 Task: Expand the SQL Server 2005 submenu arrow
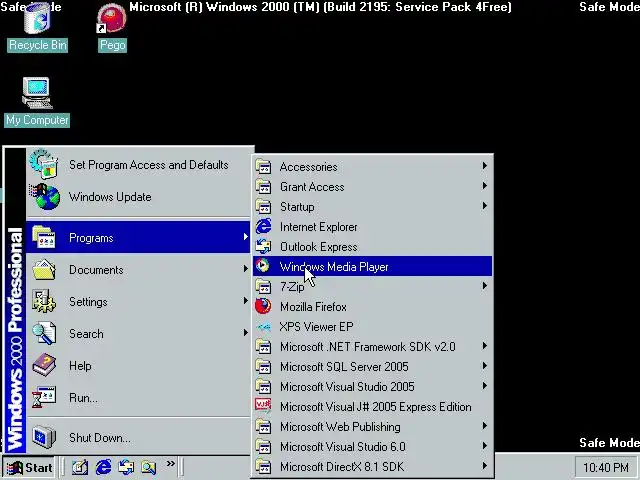[x=484, y=366]
